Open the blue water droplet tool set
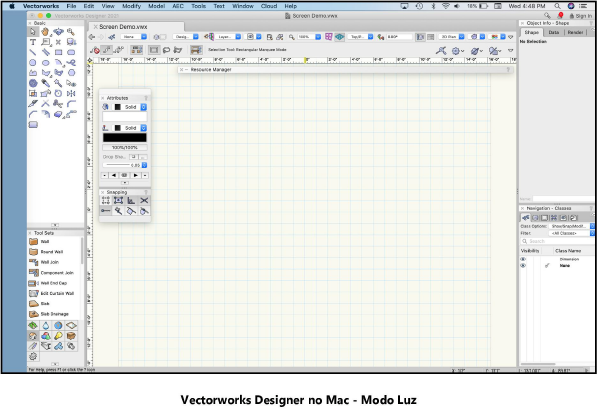 [x=46, y=325]
